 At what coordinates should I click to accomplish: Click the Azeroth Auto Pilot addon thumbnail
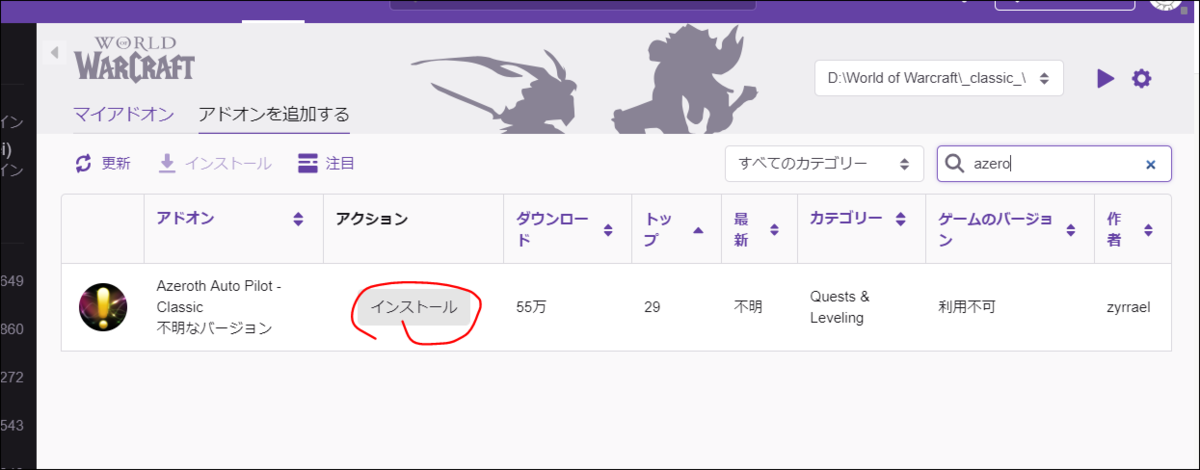point(103,307)
